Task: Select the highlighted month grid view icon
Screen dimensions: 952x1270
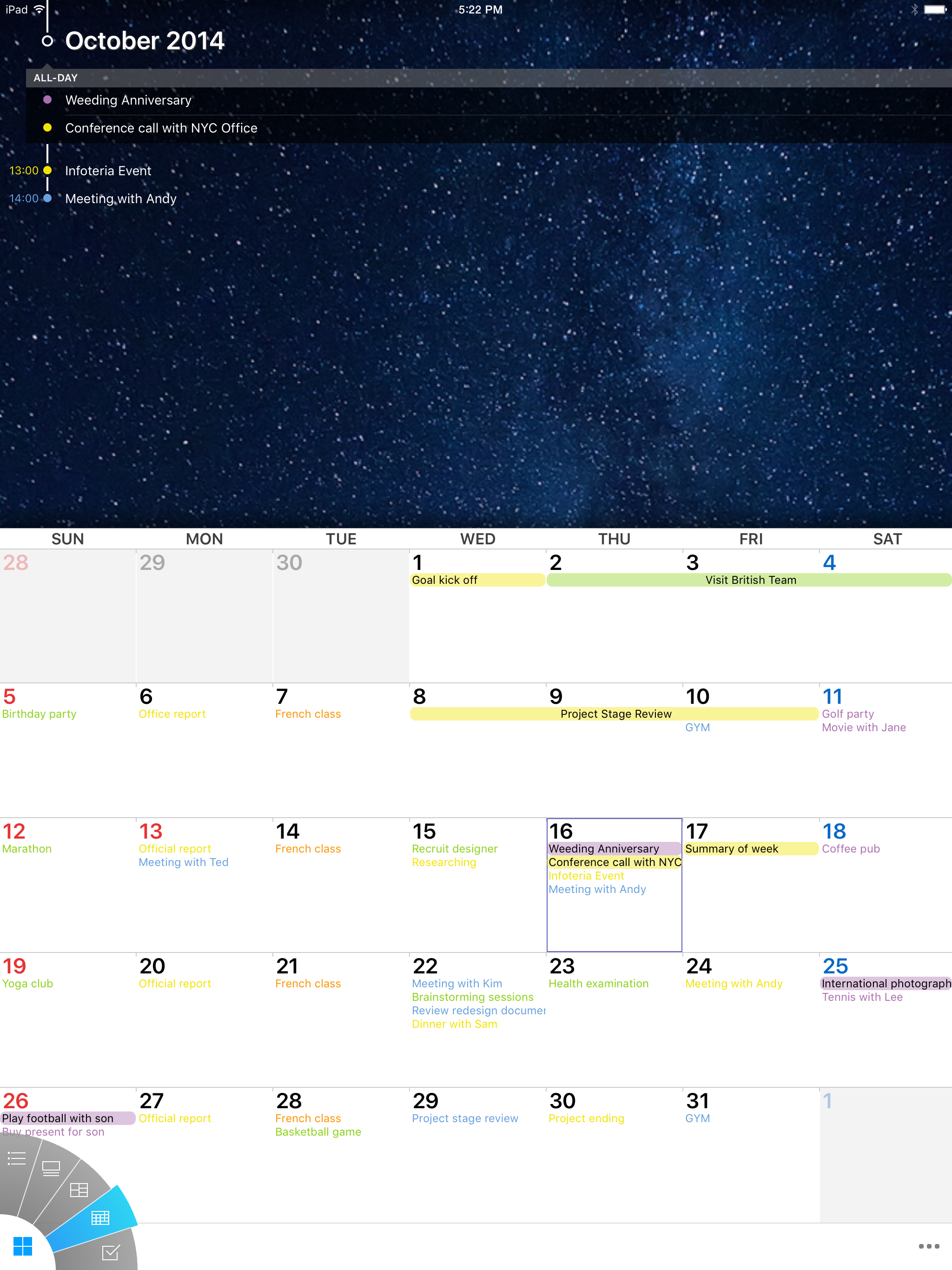Action: pos(100,1217)
